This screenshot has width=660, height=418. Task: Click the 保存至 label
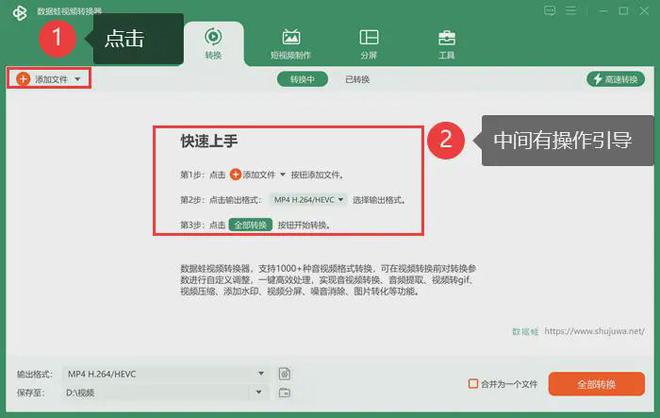(30, 393)
